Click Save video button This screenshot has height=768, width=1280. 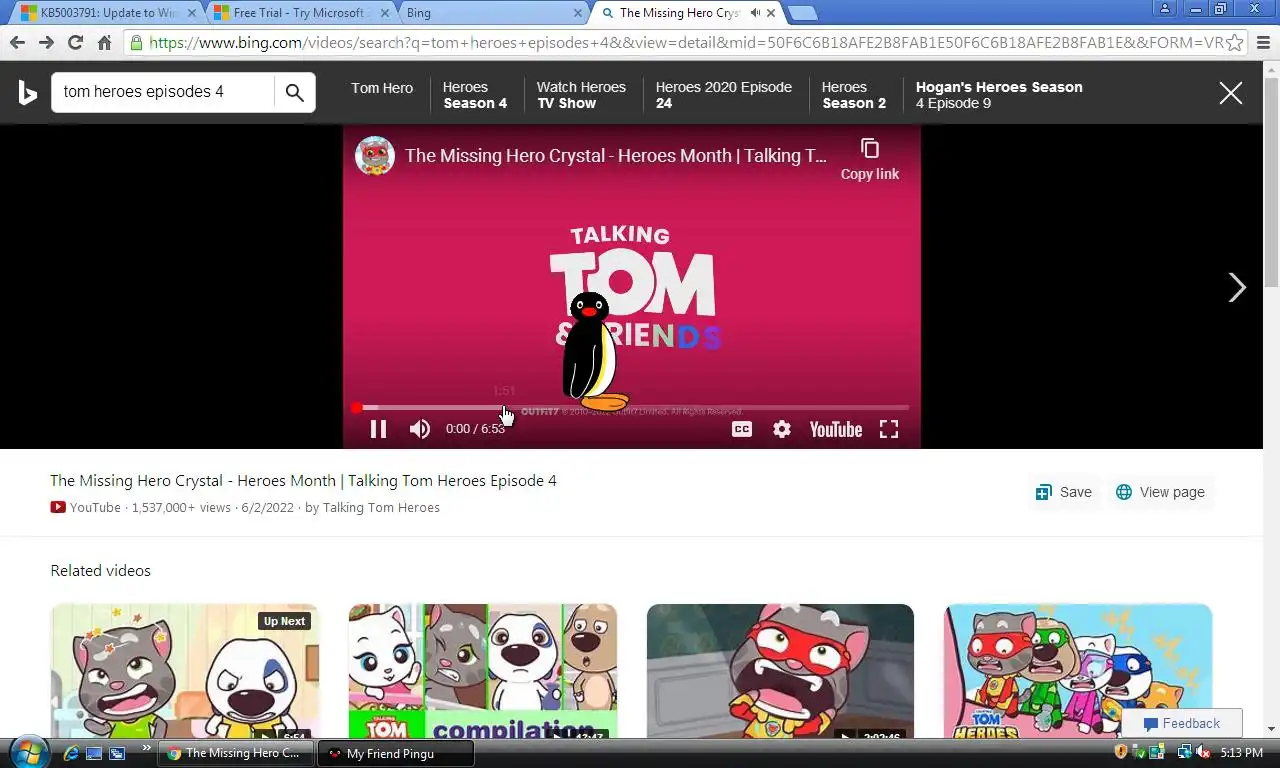1063,492
